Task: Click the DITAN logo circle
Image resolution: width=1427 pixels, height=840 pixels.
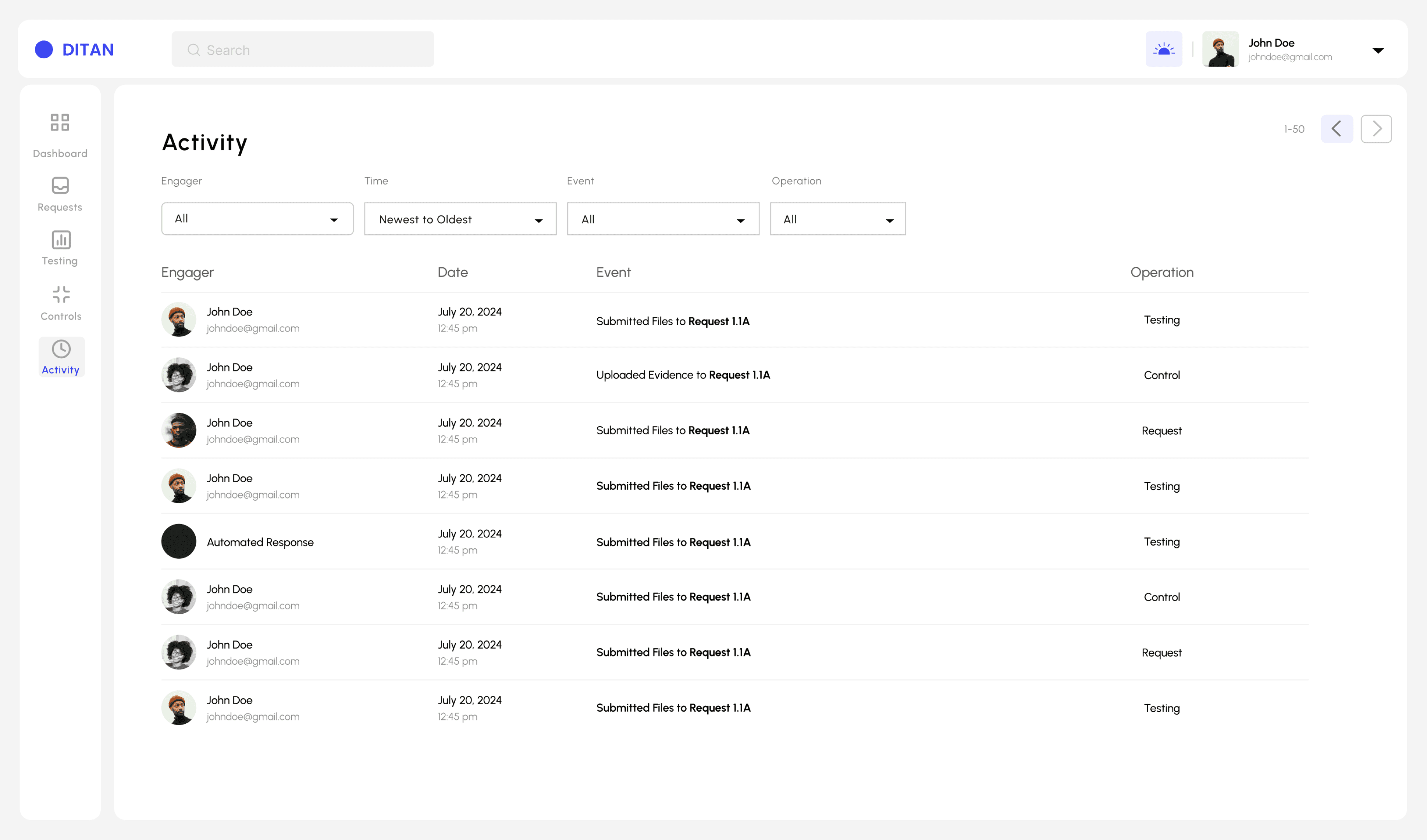Action: pos(44,50)
